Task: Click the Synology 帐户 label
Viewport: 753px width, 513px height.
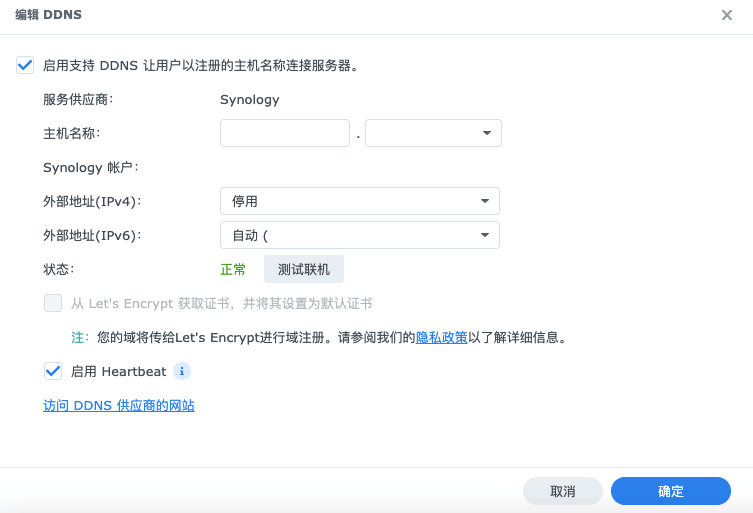Action: [90, 167]
